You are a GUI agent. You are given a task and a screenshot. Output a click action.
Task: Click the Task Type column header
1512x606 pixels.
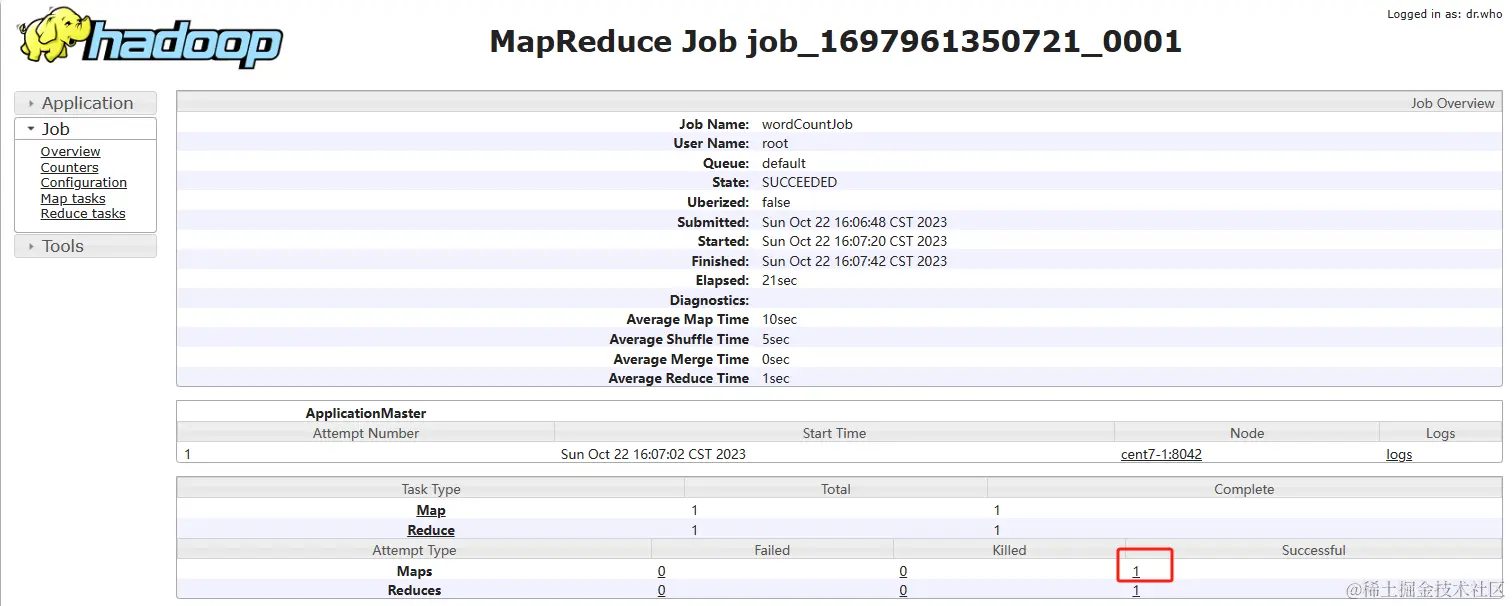(431, 489)
